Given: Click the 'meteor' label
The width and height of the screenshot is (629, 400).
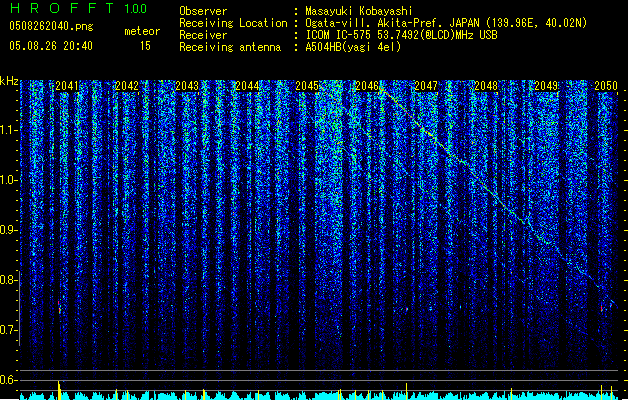Looking at the screenshot, I should point(142,31).
